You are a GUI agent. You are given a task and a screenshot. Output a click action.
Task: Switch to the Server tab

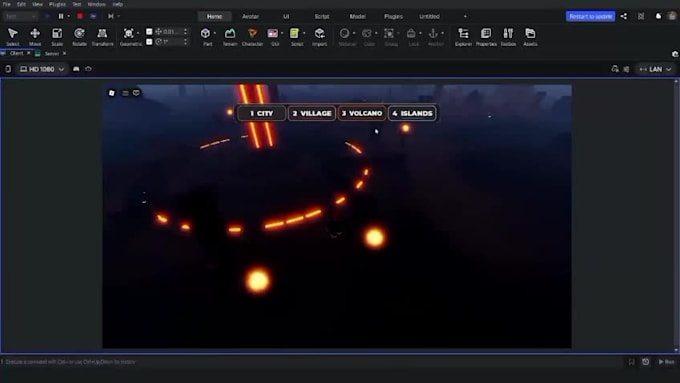coord(51,54)
